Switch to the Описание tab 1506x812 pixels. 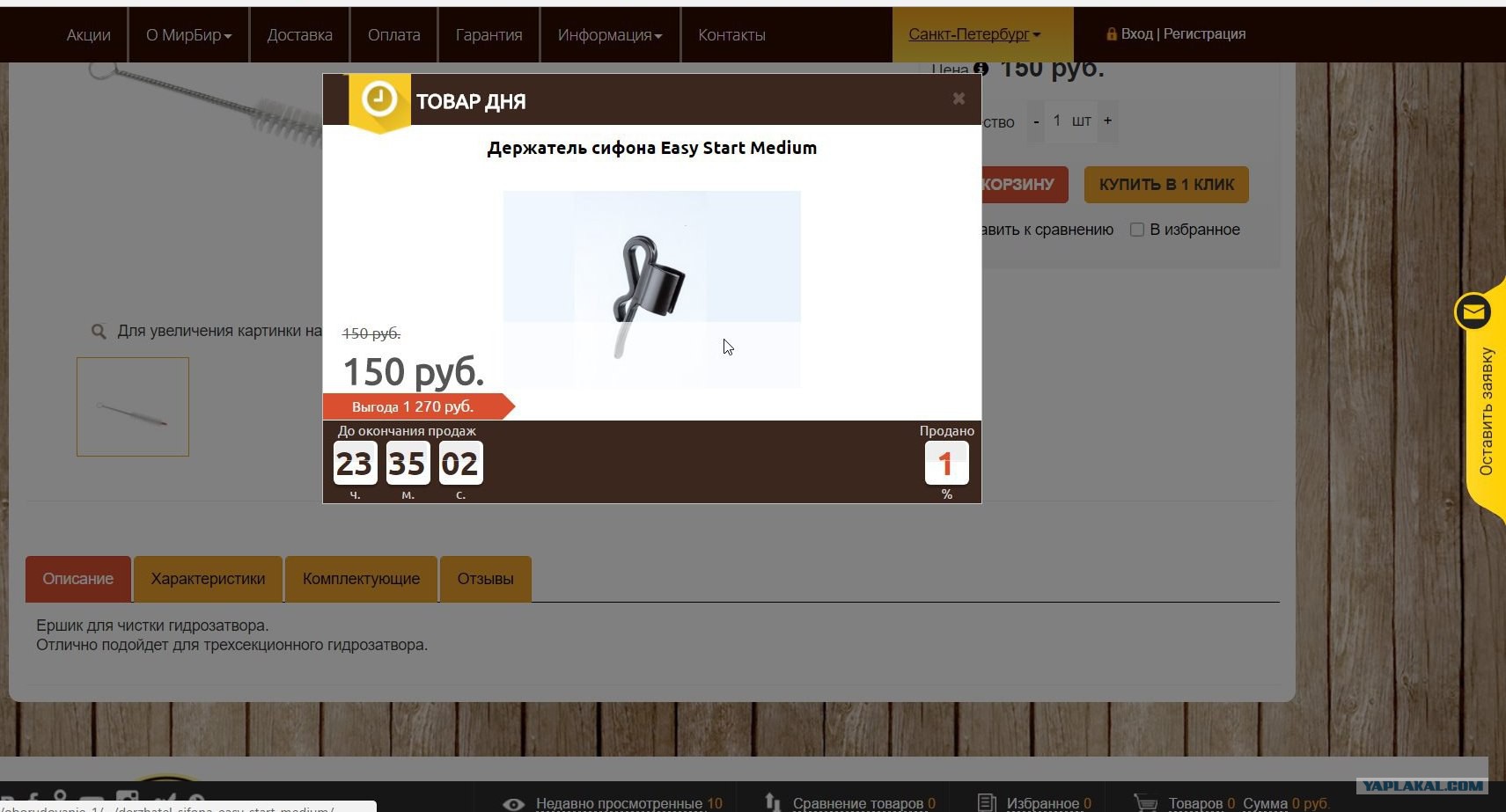[x=78, y=579]
